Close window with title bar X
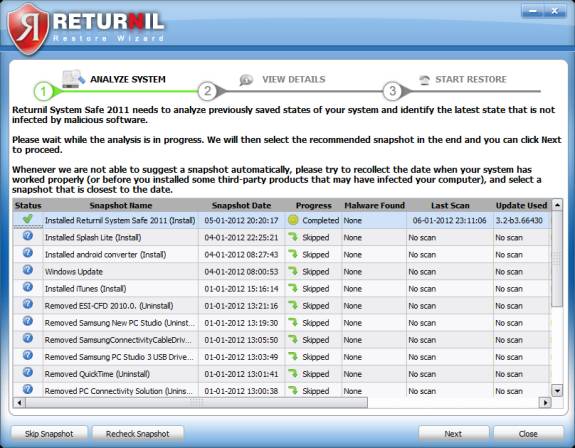The width and height of the screenshot is (575, 448). 555,11
